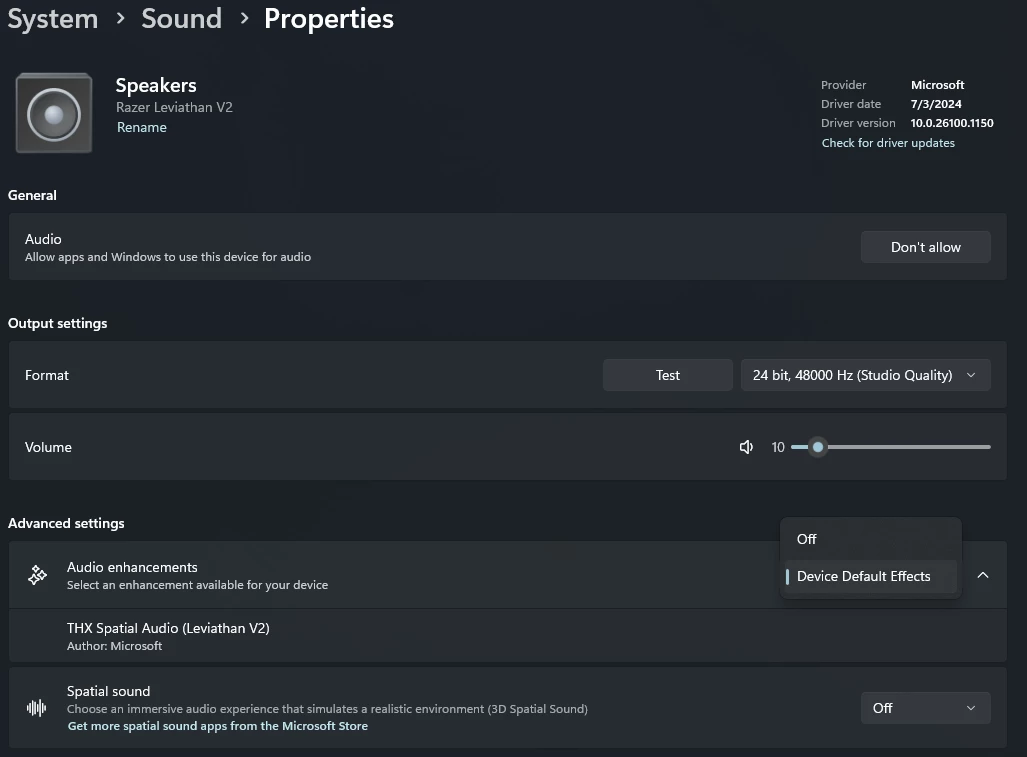
Task: Click the Audio row title
Action: point(43,240)
